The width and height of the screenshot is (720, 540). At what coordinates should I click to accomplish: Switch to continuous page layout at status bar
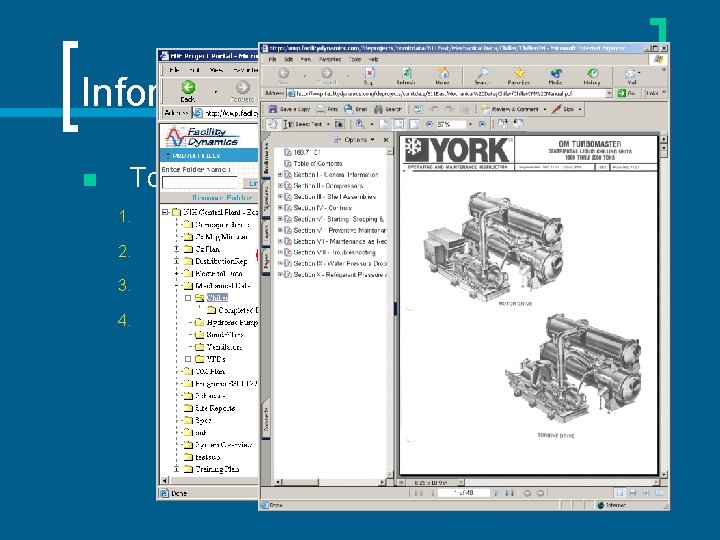[633, 493]
